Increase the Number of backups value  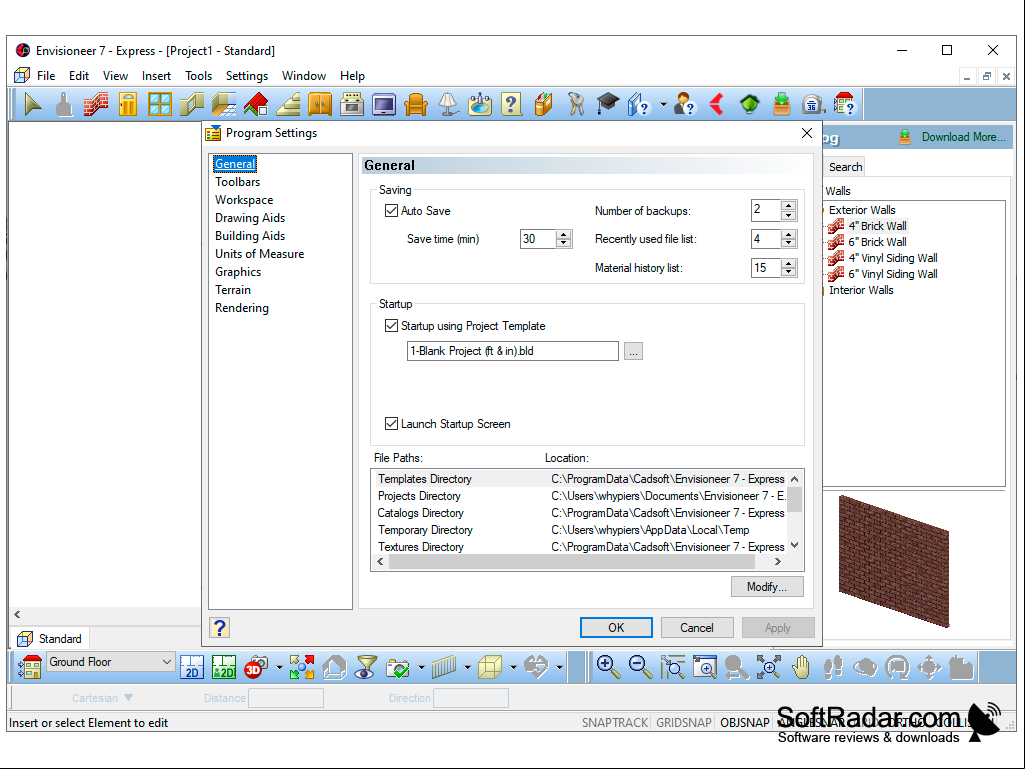789,206
